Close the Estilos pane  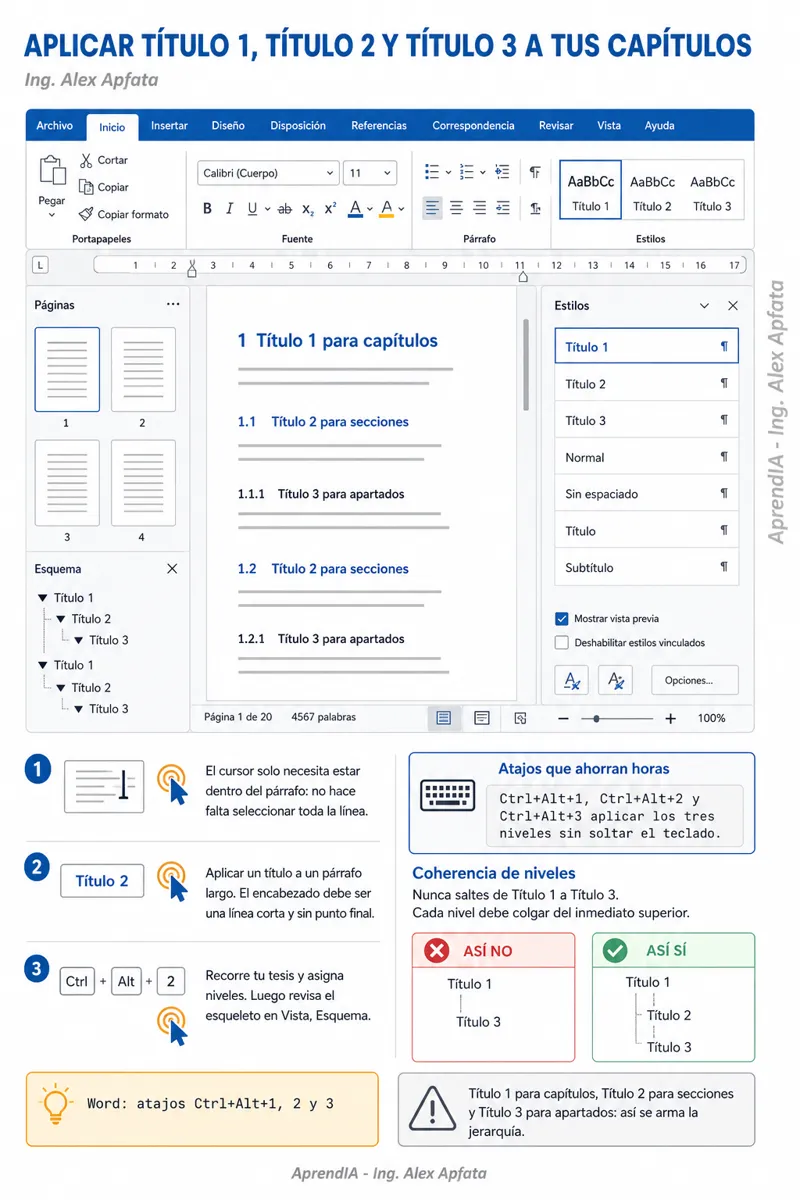click(733, 306)
